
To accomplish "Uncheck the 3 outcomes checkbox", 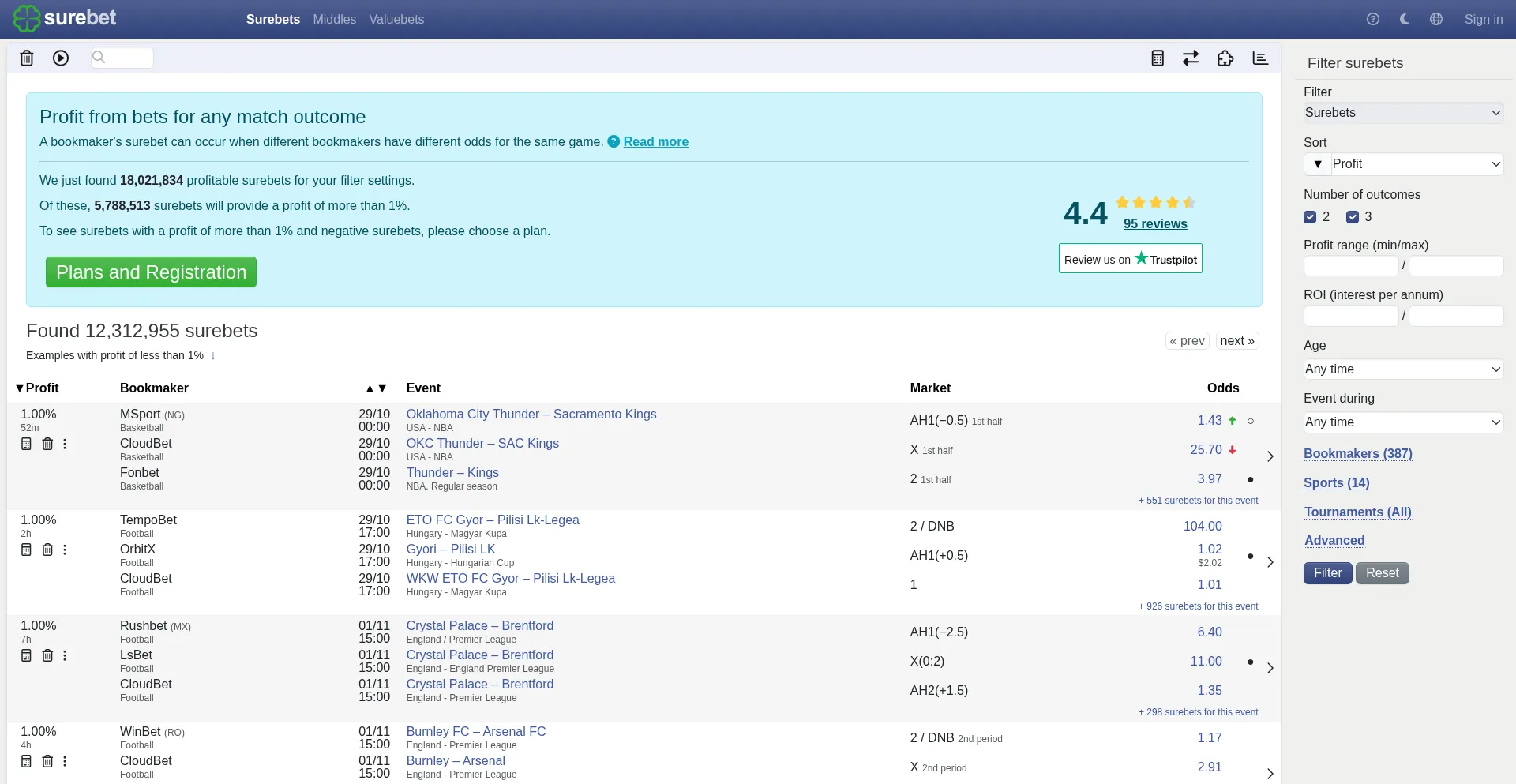I will point(1353,217).
